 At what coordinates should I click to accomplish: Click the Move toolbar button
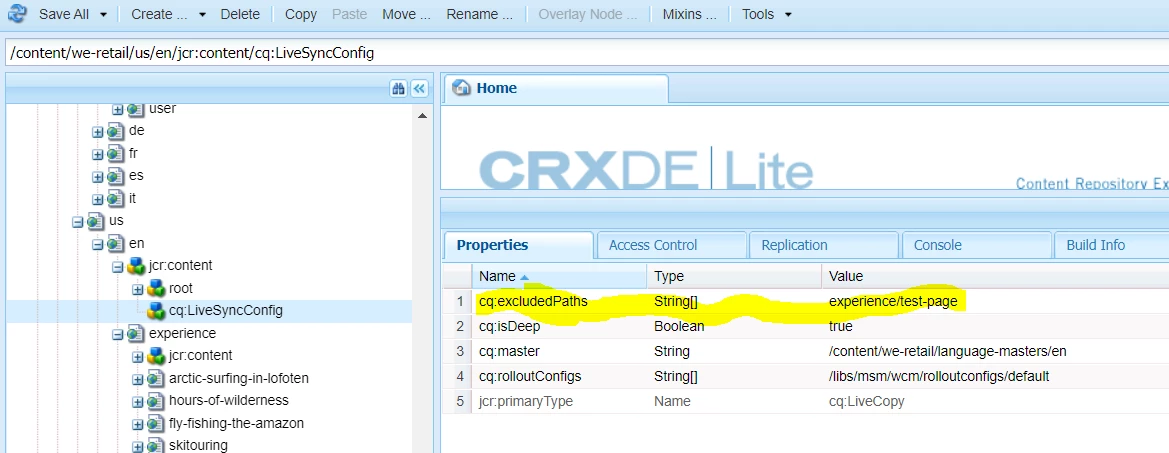click(406, 14)
